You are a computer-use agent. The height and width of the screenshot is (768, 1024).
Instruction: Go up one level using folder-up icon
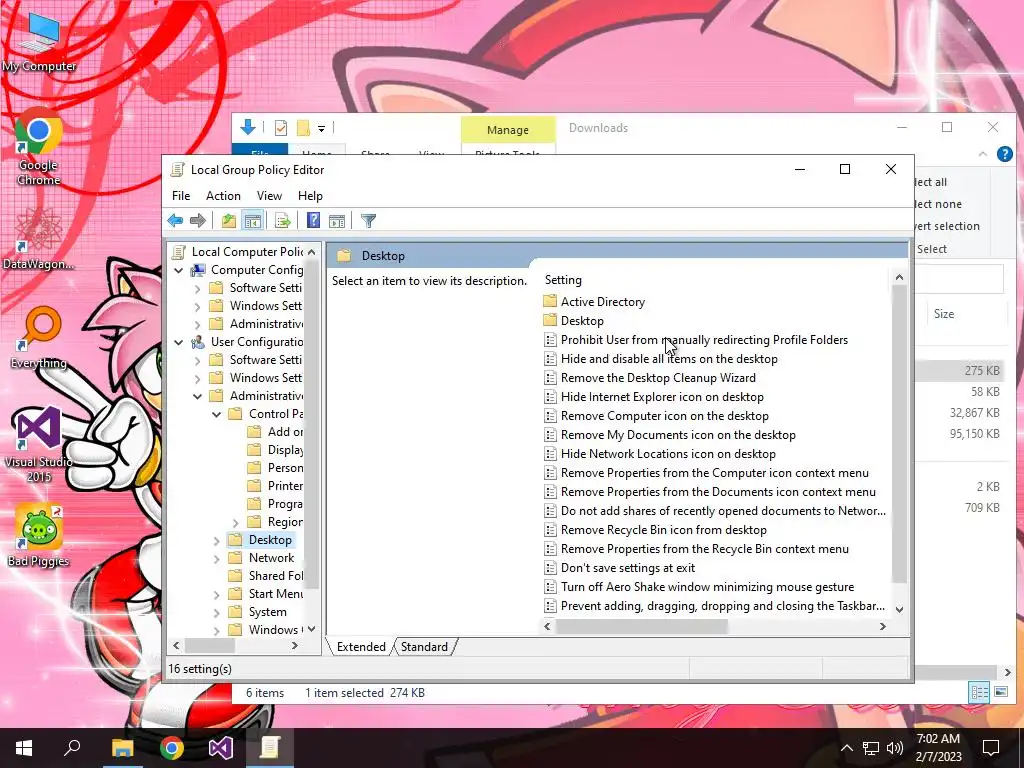point(229,221)
